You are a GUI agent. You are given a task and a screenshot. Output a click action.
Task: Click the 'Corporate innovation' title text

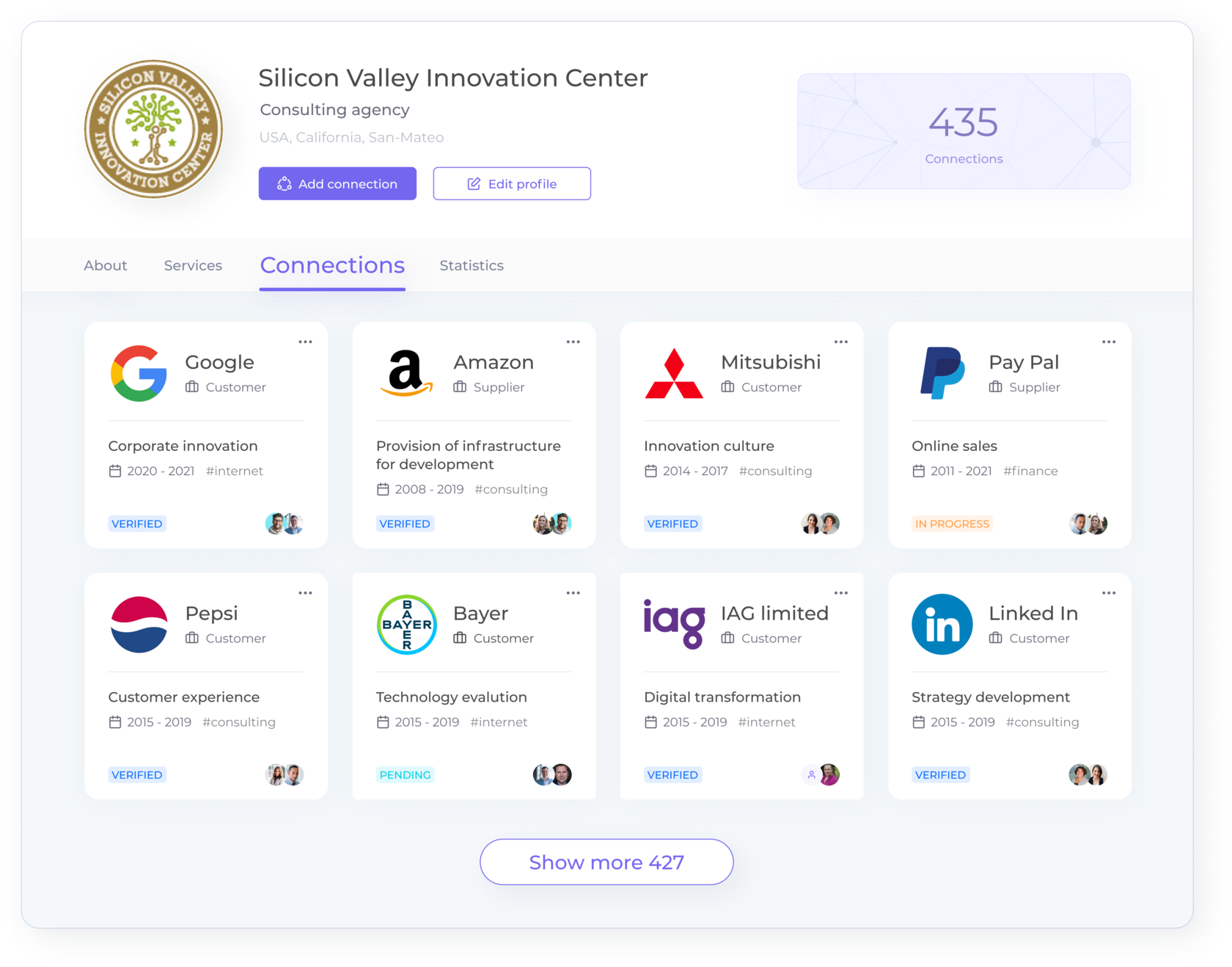pyautogui.click(x=183, y=446)
